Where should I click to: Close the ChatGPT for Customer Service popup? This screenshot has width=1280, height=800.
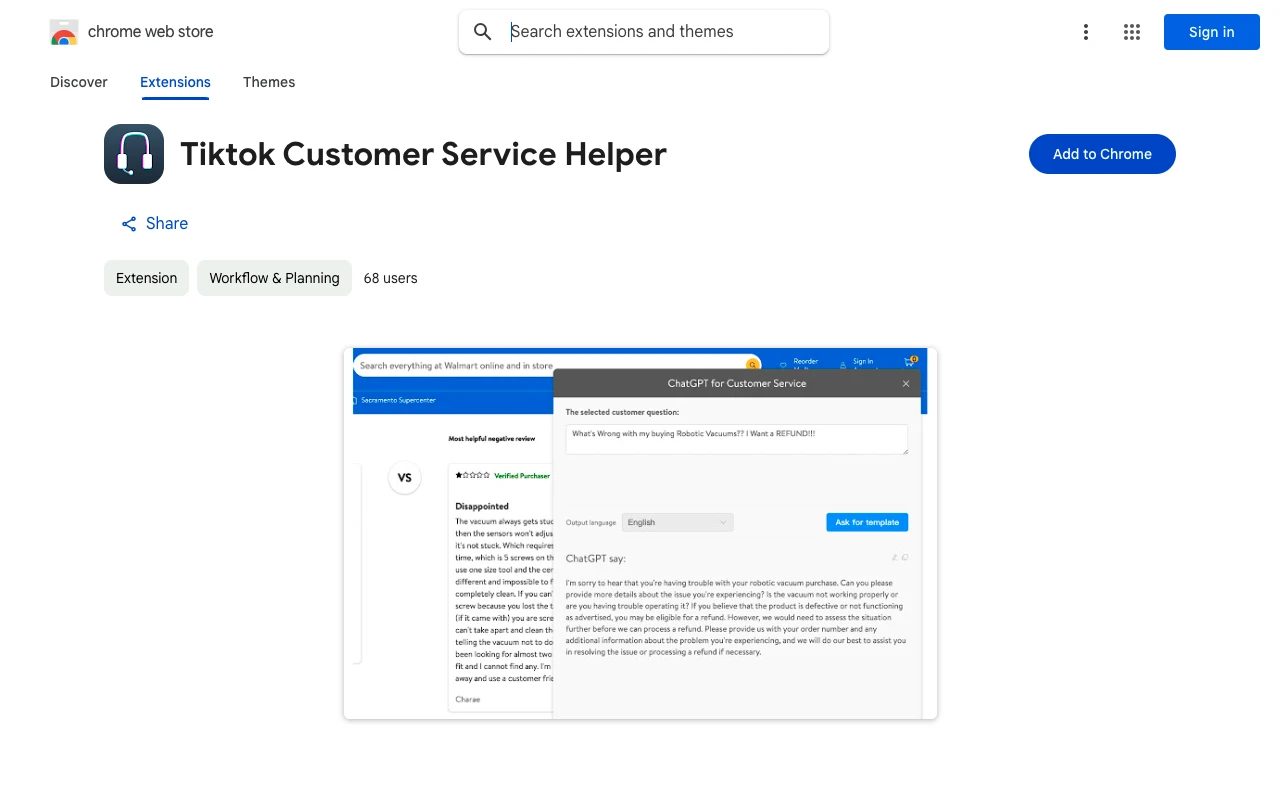coord(906,384)
